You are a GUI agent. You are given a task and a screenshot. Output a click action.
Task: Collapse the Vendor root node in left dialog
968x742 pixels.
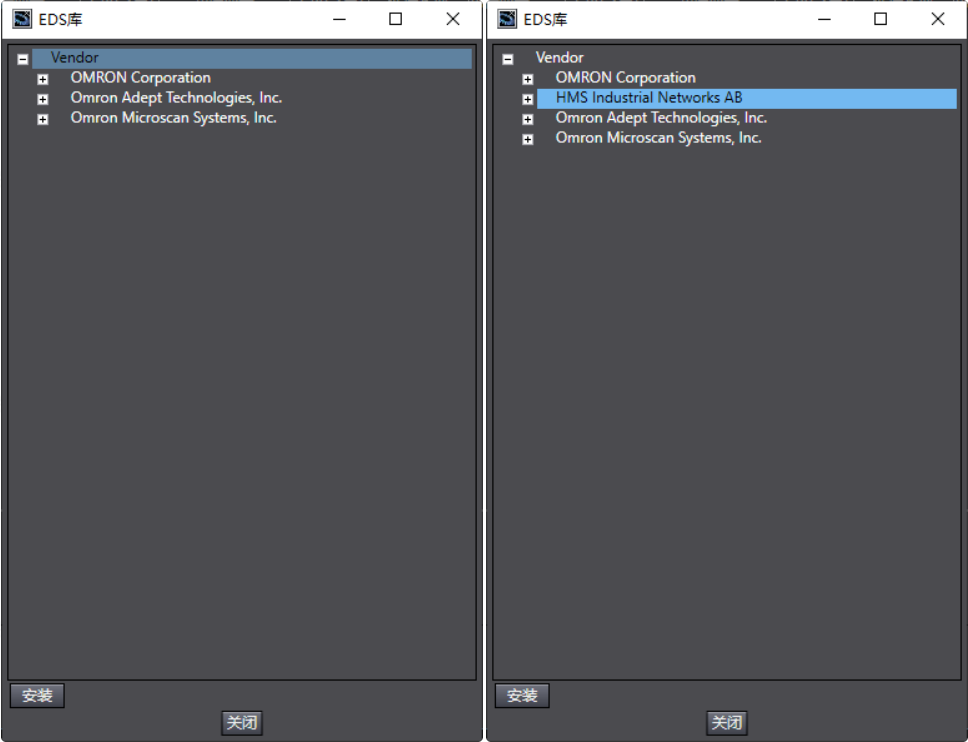(22, 58)
